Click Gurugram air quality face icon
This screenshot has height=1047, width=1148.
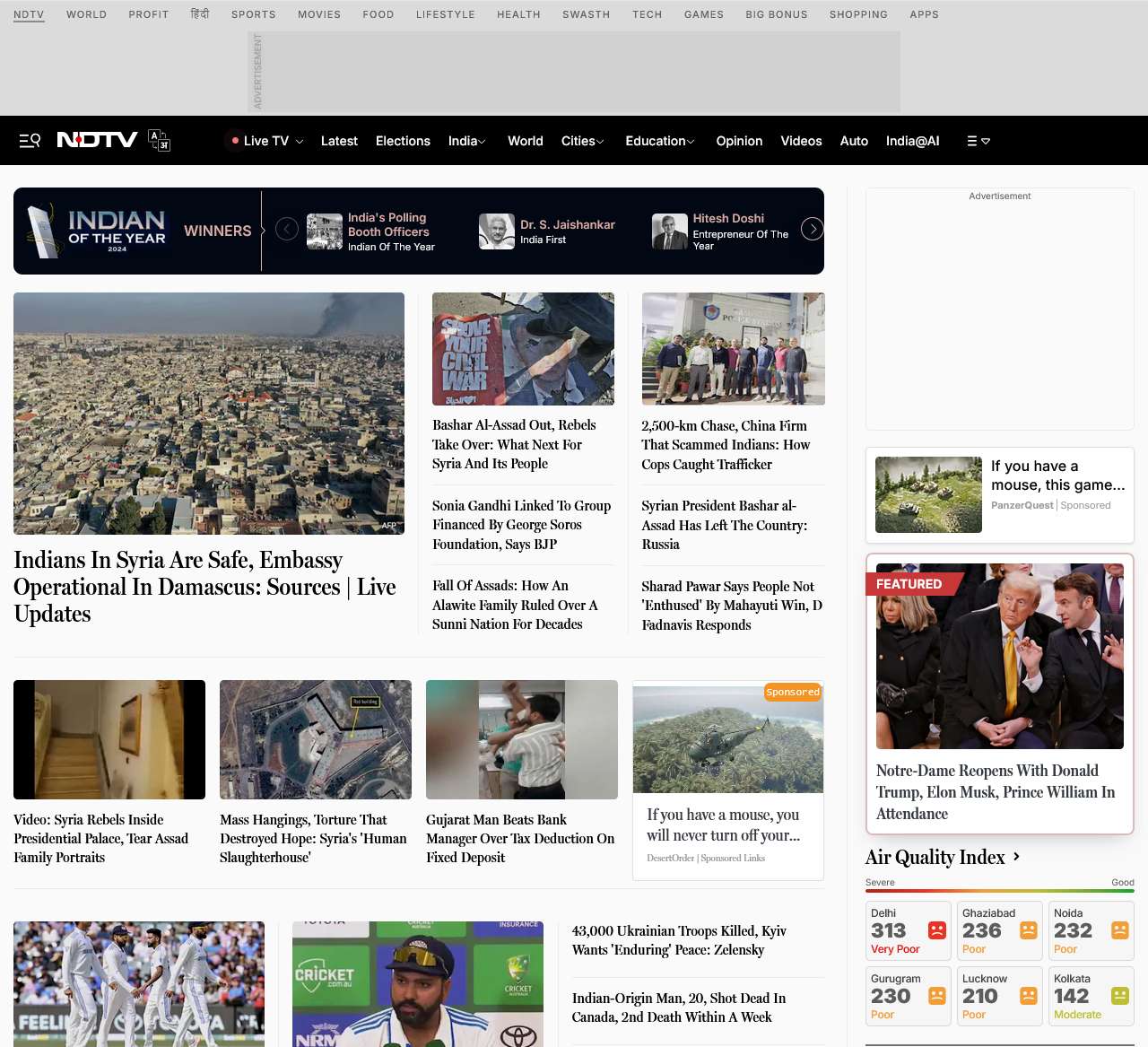[937, 996]
